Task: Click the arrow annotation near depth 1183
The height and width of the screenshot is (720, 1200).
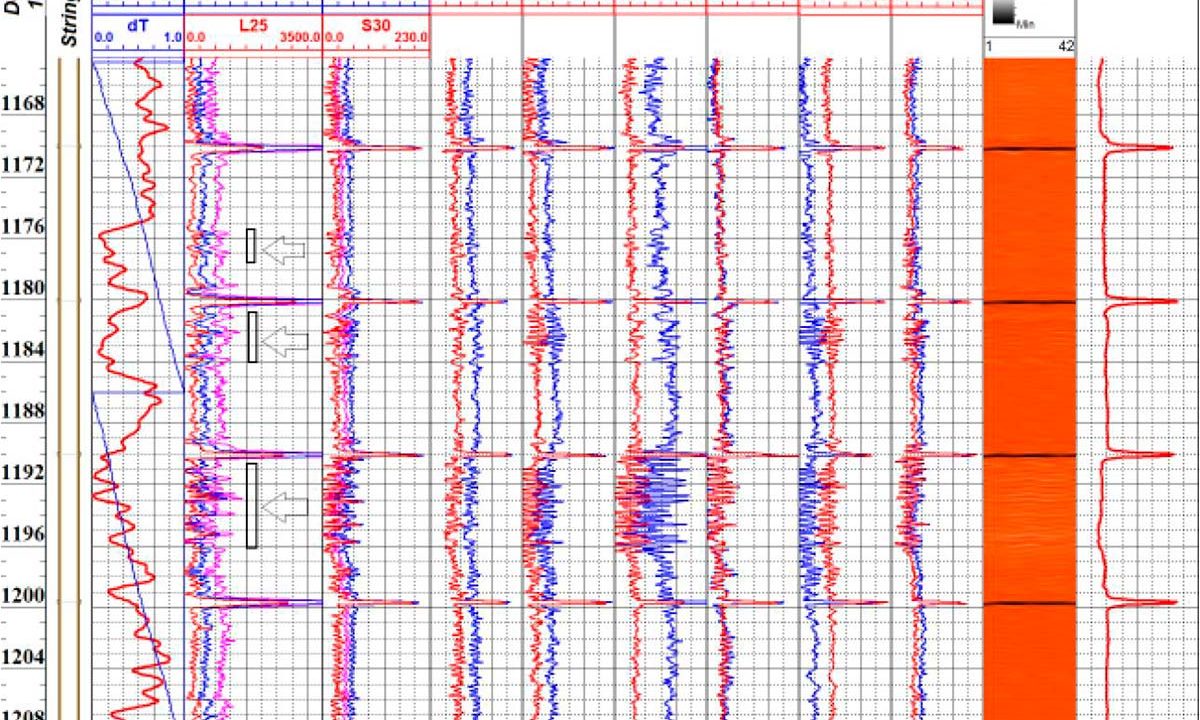Action: (291, 341)
